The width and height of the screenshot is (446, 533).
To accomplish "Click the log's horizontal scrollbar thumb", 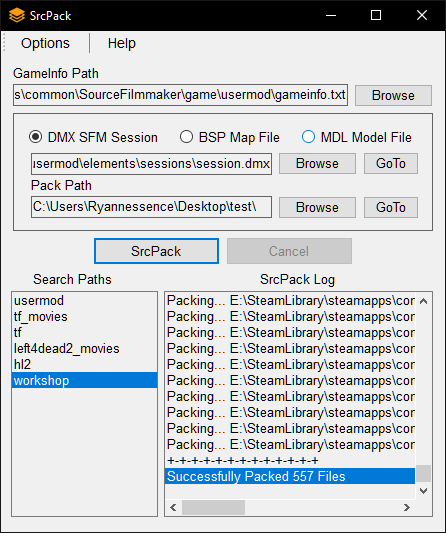I will point(213,508).
